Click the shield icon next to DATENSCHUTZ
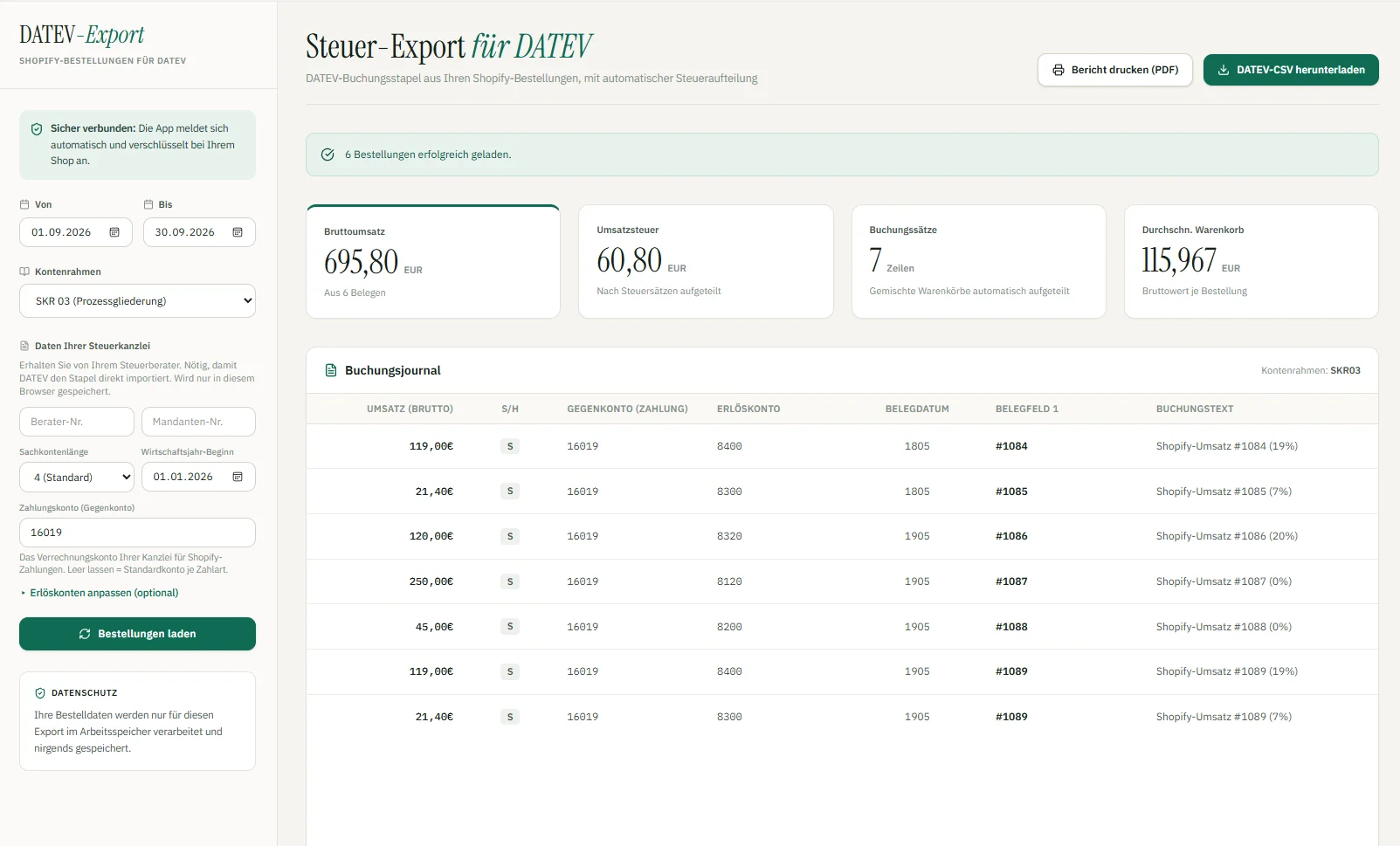 (40, 693)
